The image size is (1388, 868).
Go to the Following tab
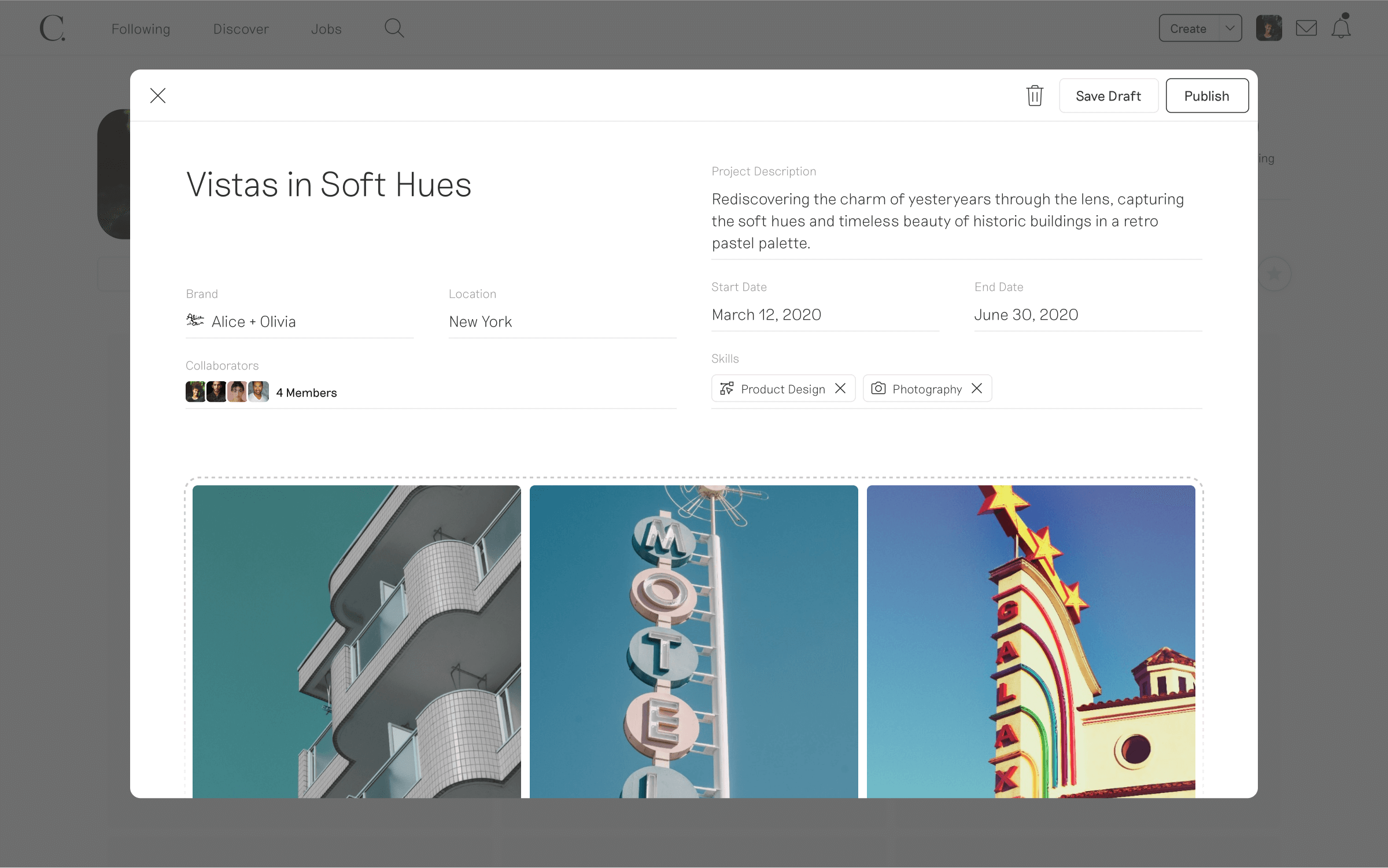click(x=141, y=29)
